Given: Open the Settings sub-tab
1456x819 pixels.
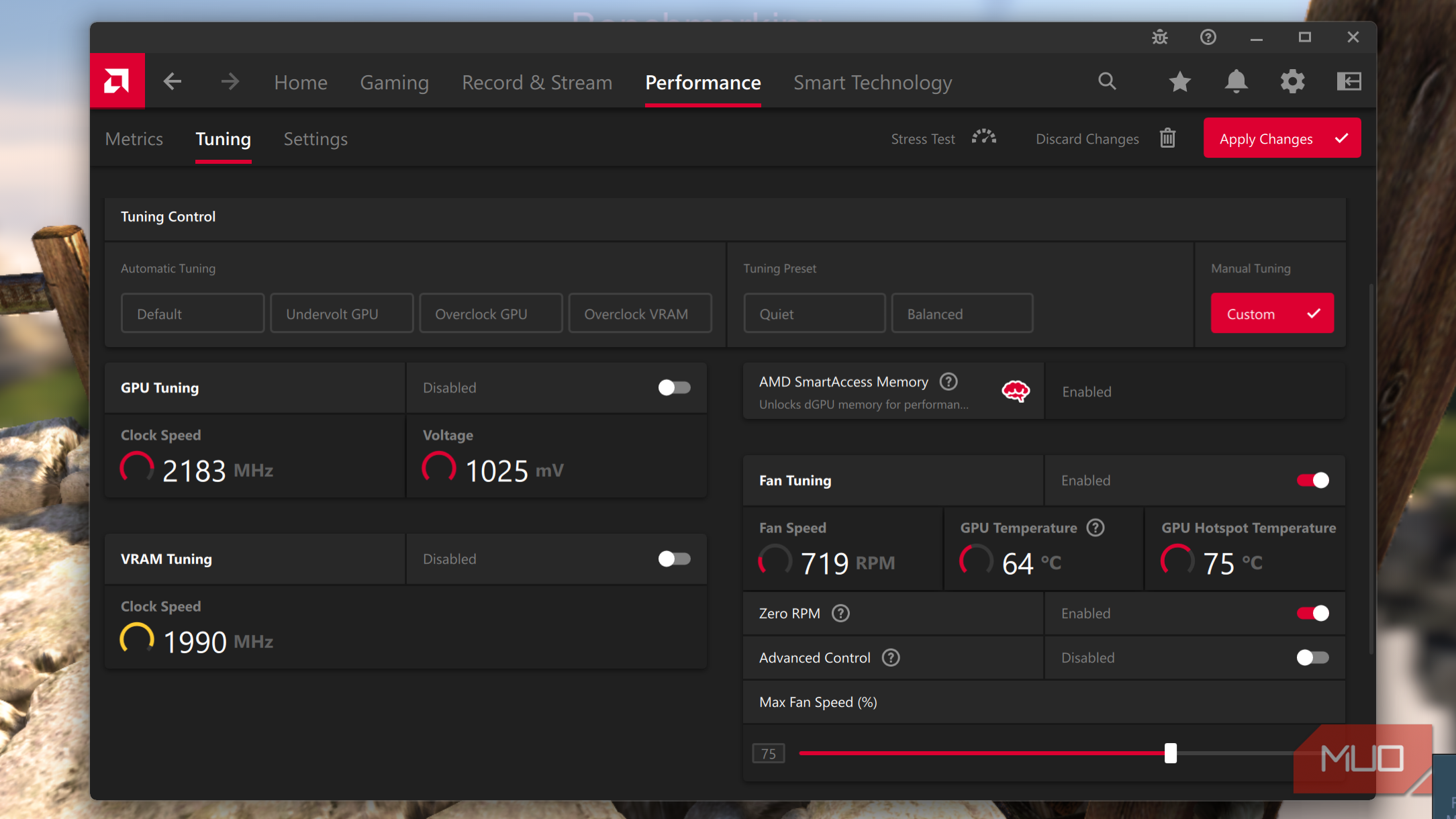Looking at the screenshot, I should tap(316, 139).
